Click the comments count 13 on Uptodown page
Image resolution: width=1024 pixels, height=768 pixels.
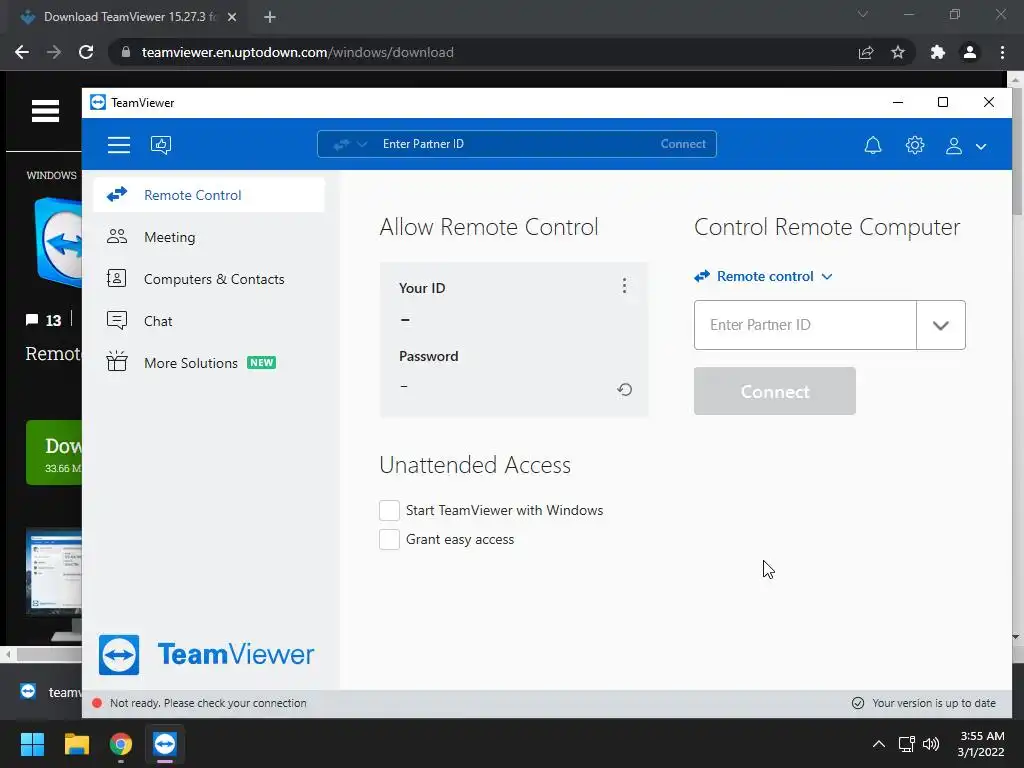44,320
